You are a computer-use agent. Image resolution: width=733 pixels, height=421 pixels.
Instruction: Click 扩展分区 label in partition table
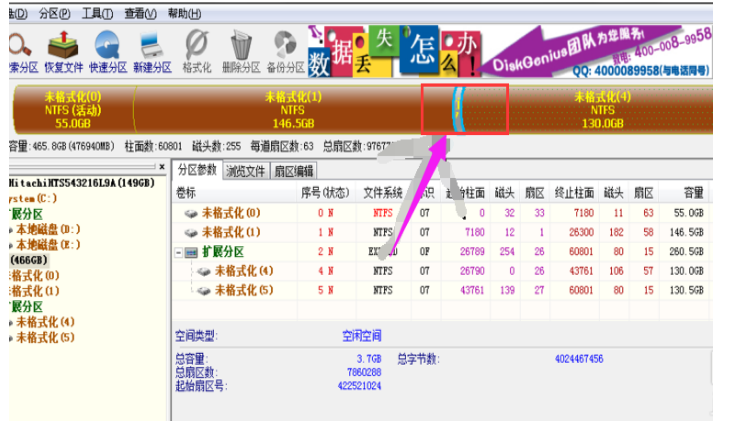(223, 252)
